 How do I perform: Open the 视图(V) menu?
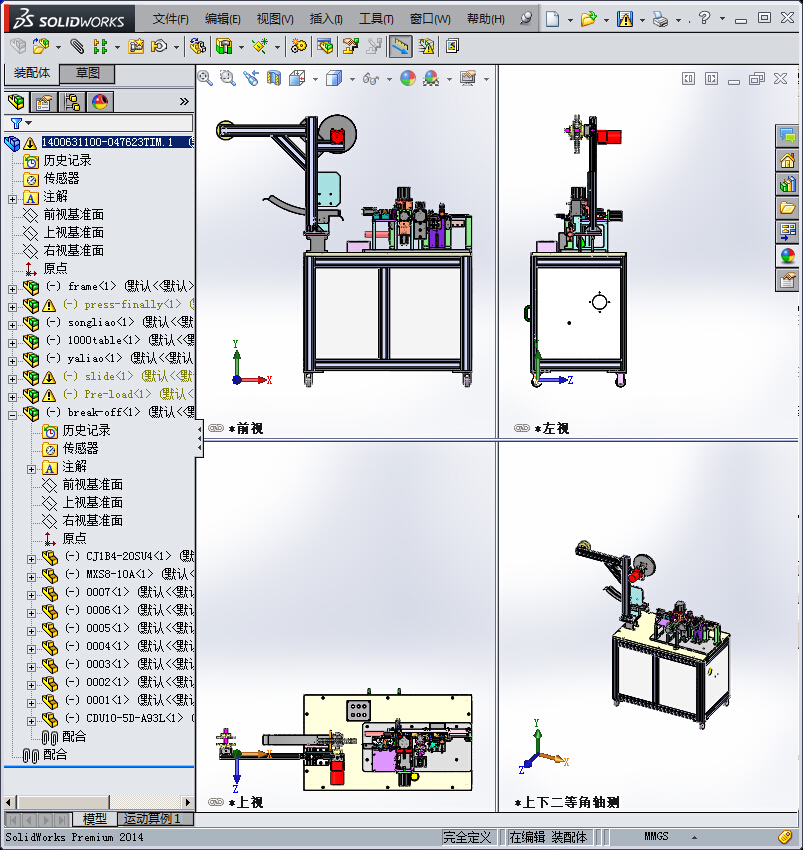pyautogui.click(x=275, y=19)
